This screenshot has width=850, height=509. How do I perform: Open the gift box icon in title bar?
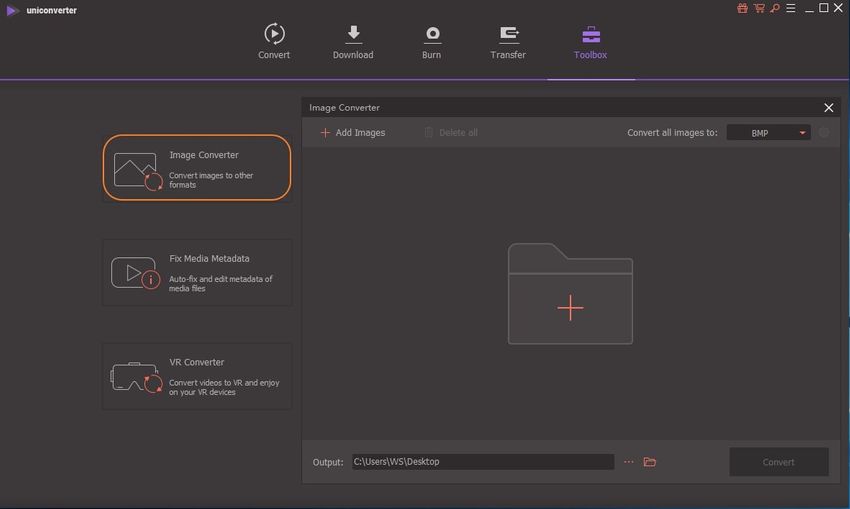742,8
